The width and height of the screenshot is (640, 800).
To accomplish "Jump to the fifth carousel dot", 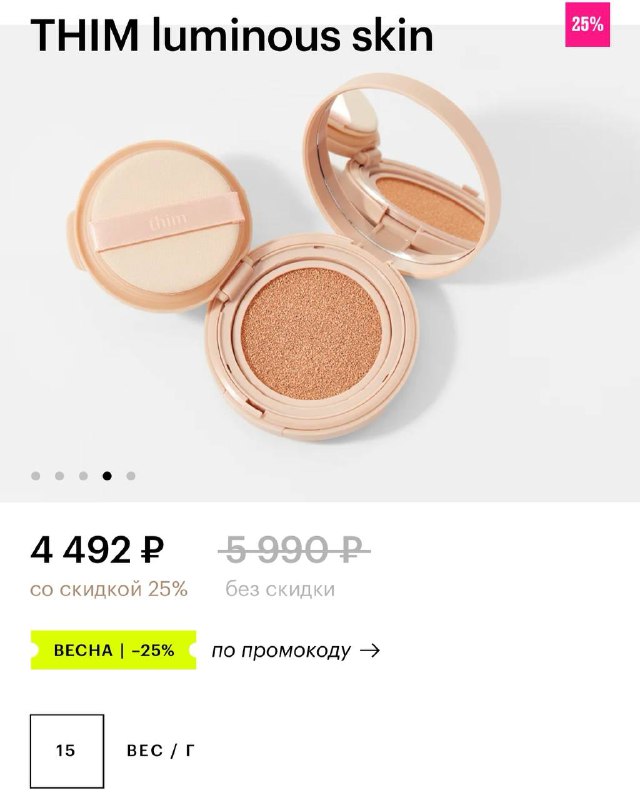I will point(131,476).
